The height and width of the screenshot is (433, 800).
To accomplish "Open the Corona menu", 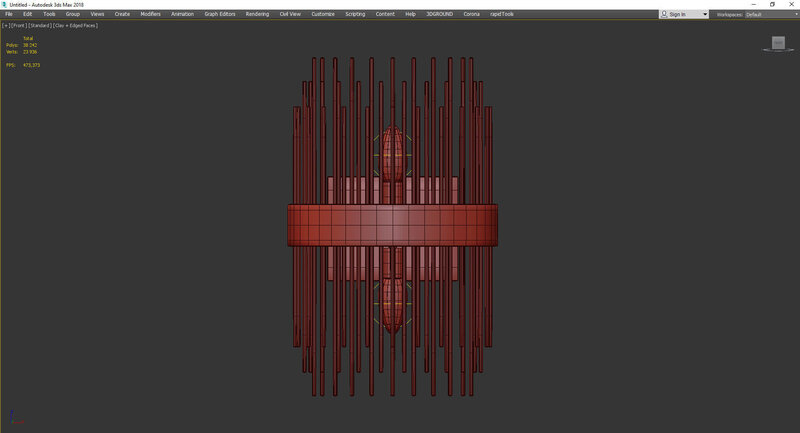I will coord(471,14).
